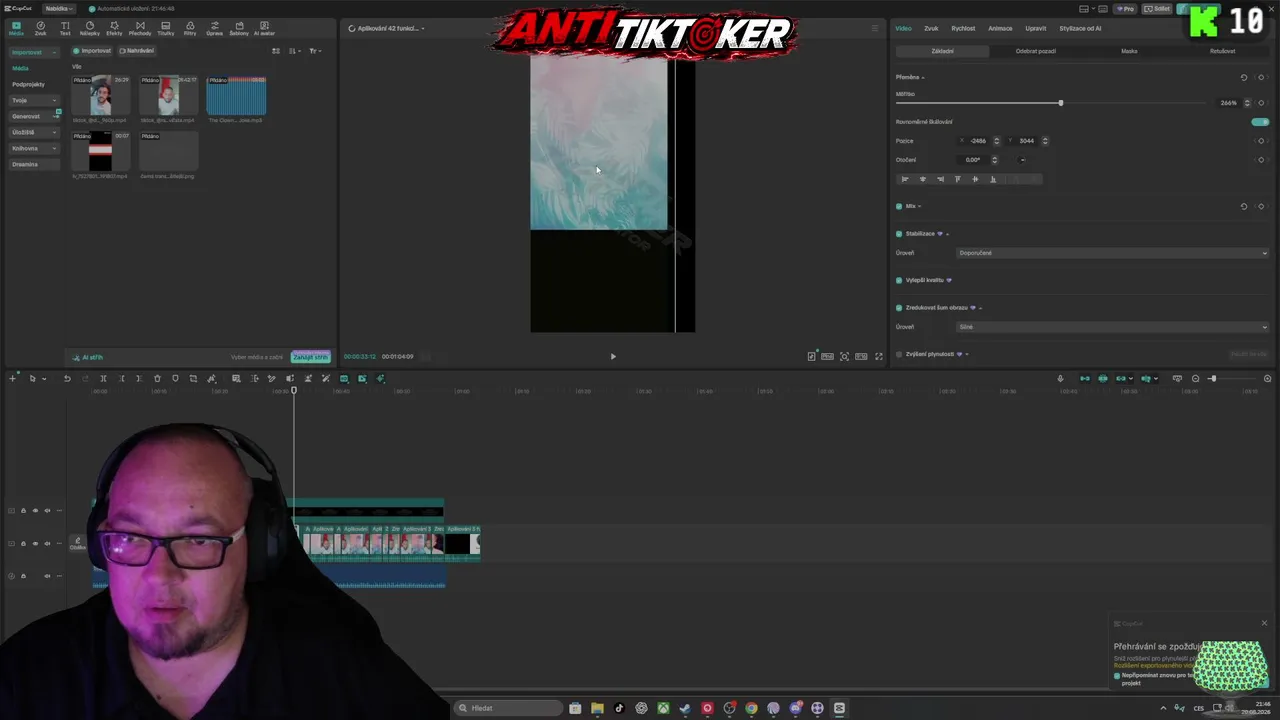Switch to the Rychlost speed tab
Viewport: 1280px width, 720px height.
[x=963, y=28]
